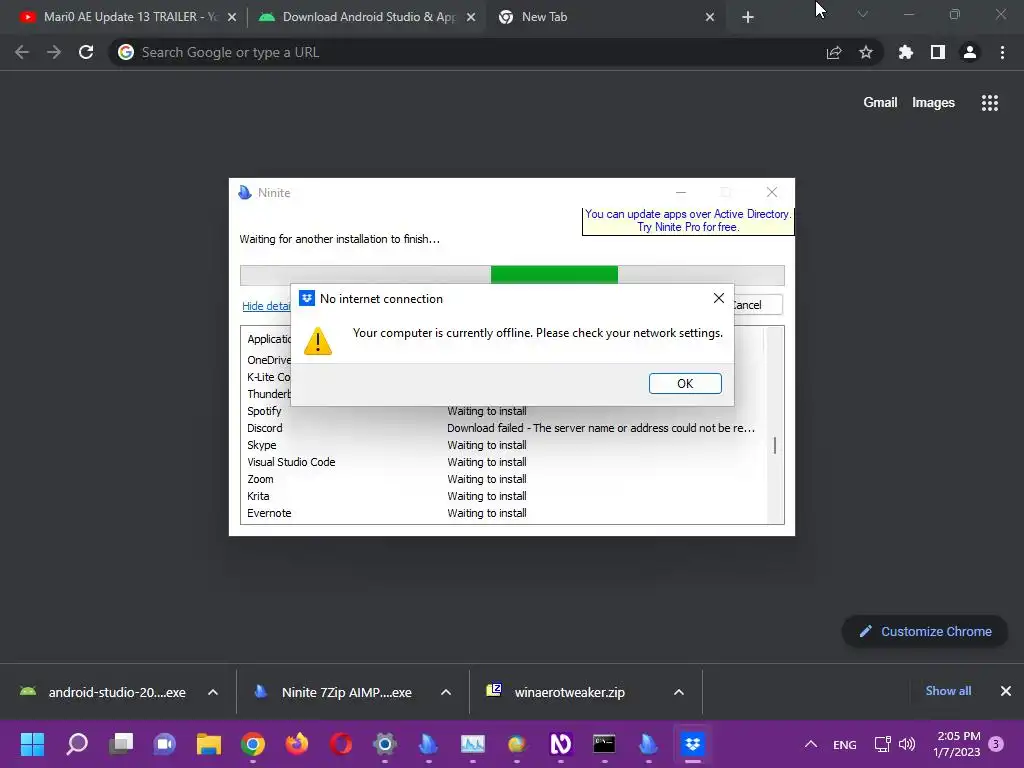
Task: Close the Chrome downloads bar
Action: tap(1006, 691)
